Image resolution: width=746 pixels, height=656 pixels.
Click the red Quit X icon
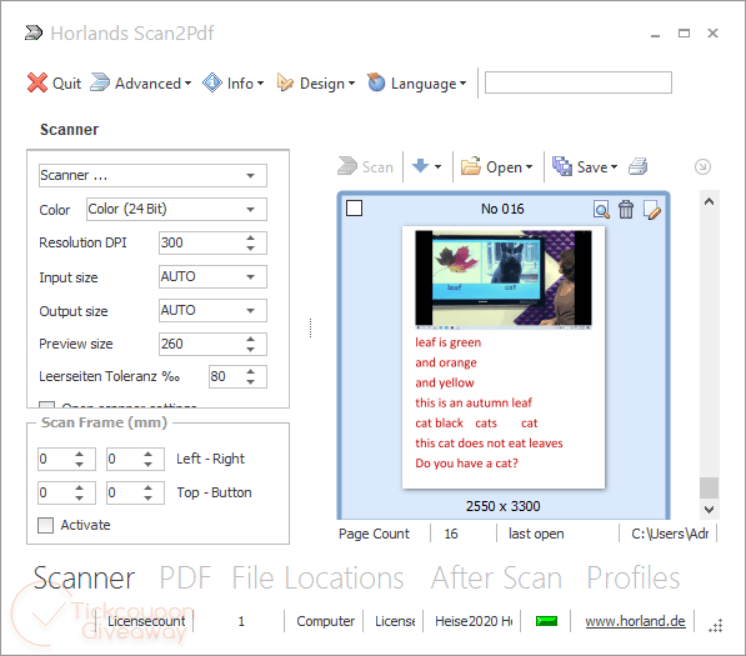[37, 83]
